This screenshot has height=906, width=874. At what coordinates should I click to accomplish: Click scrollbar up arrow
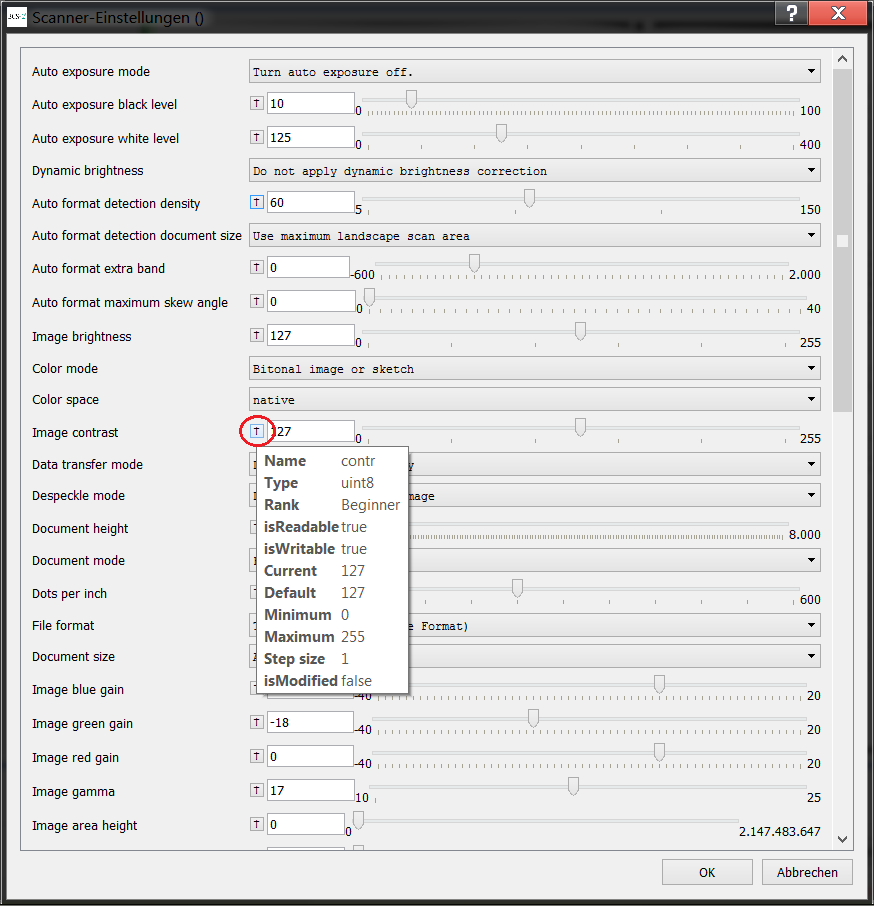coord(842,59)
